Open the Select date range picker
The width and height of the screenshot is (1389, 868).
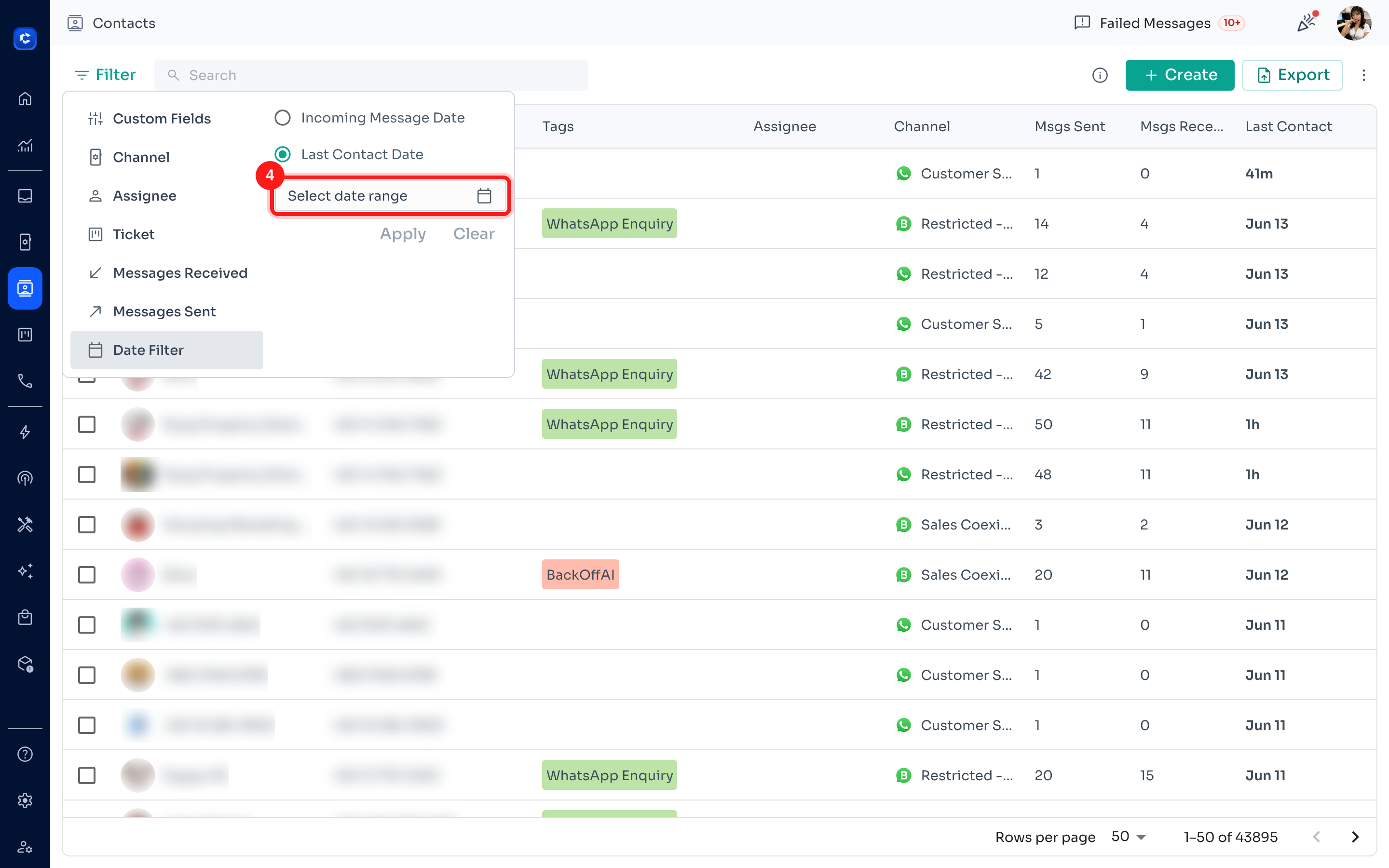click(390, 196)
